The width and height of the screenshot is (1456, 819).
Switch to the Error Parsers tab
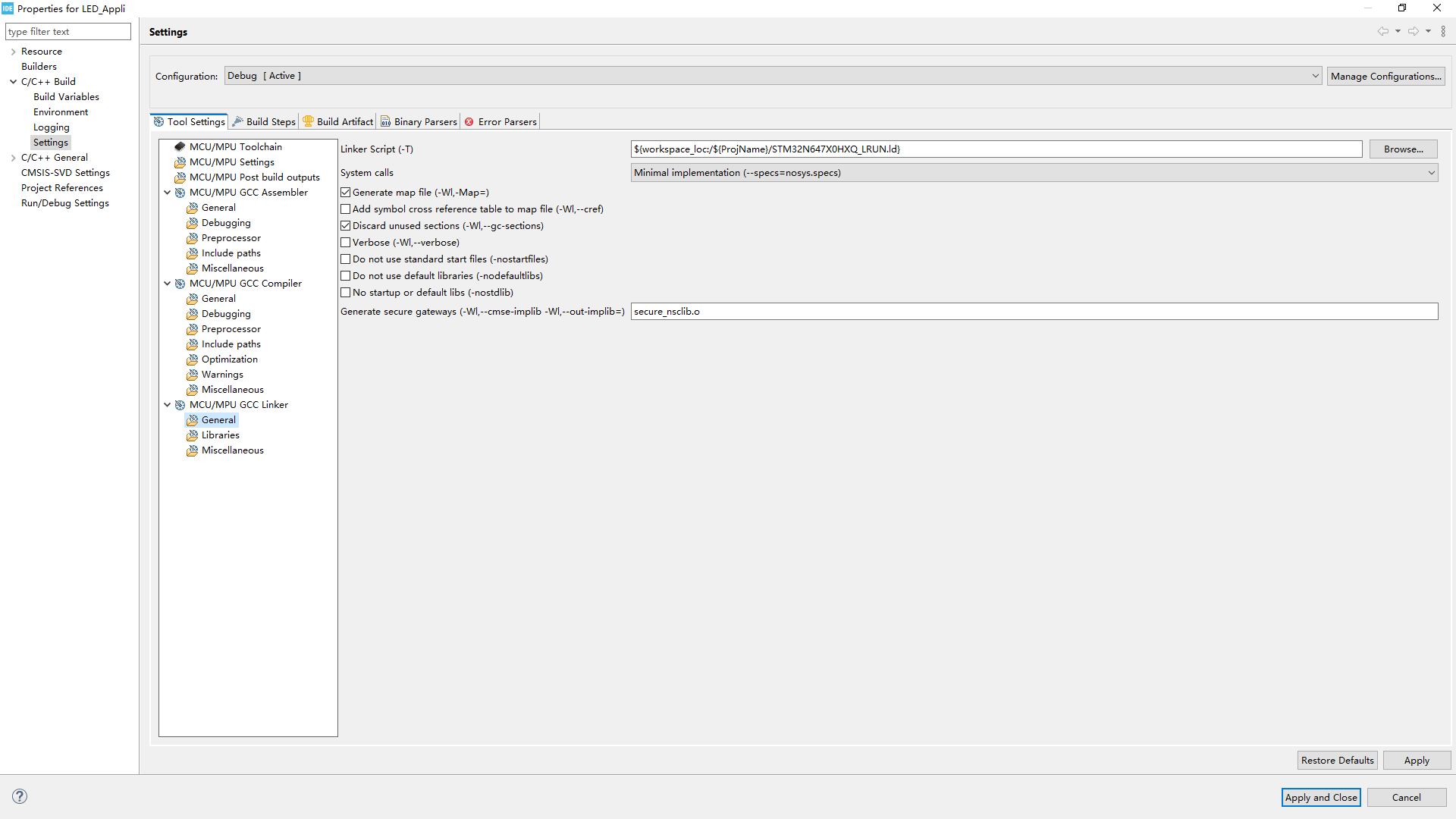[x=500, y=121]
